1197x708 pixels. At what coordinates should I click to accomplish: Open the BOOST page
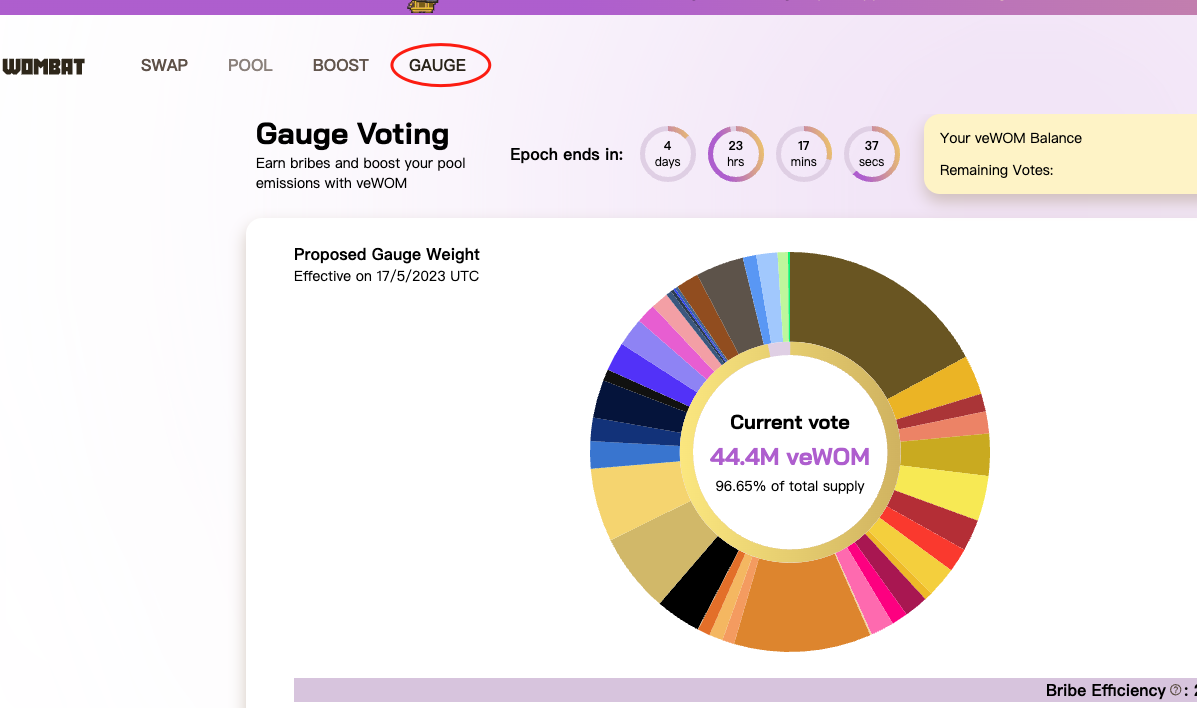point(340,65)
